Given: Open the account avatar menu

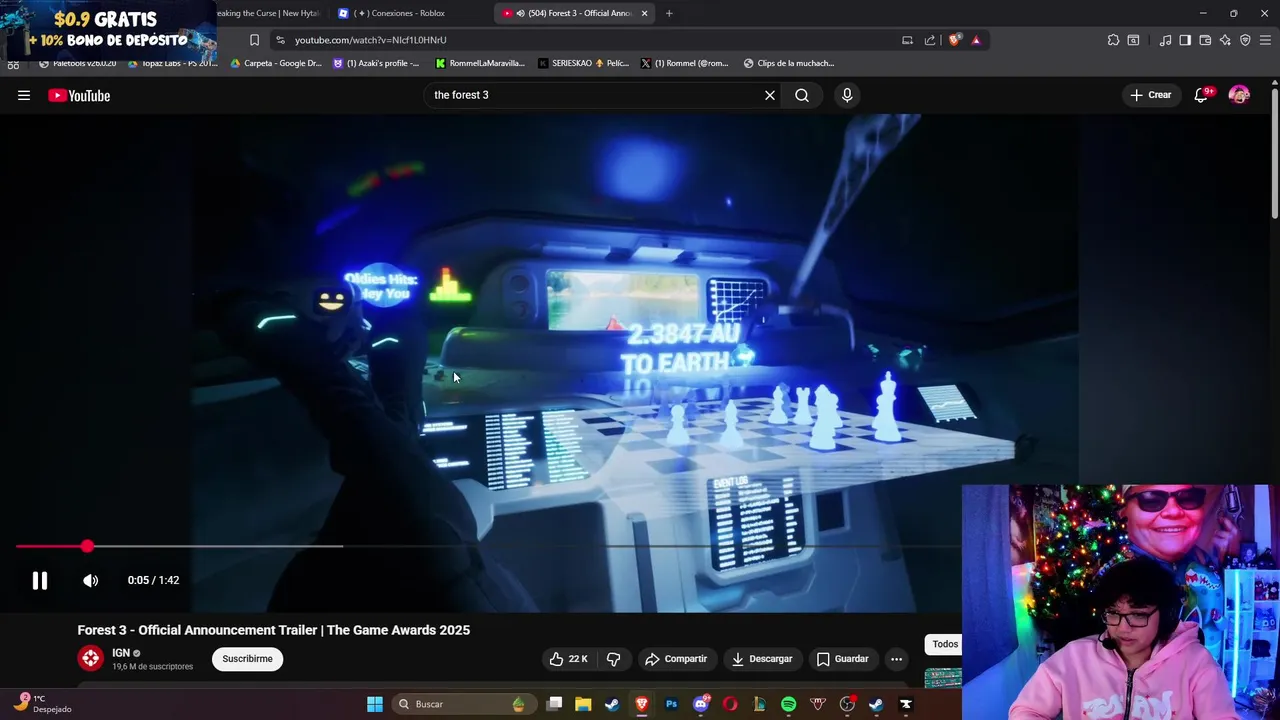Looking at the screenshot, I should 1239,95.
